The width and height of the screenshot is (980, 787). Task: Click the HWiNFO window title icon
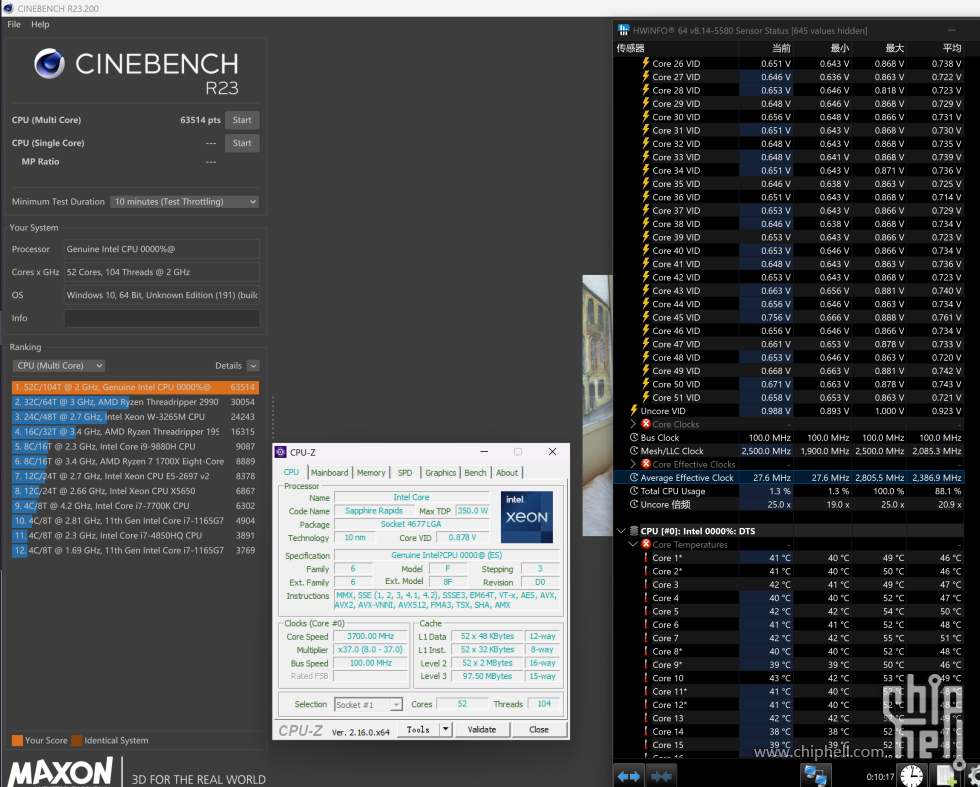coord(623,30)
